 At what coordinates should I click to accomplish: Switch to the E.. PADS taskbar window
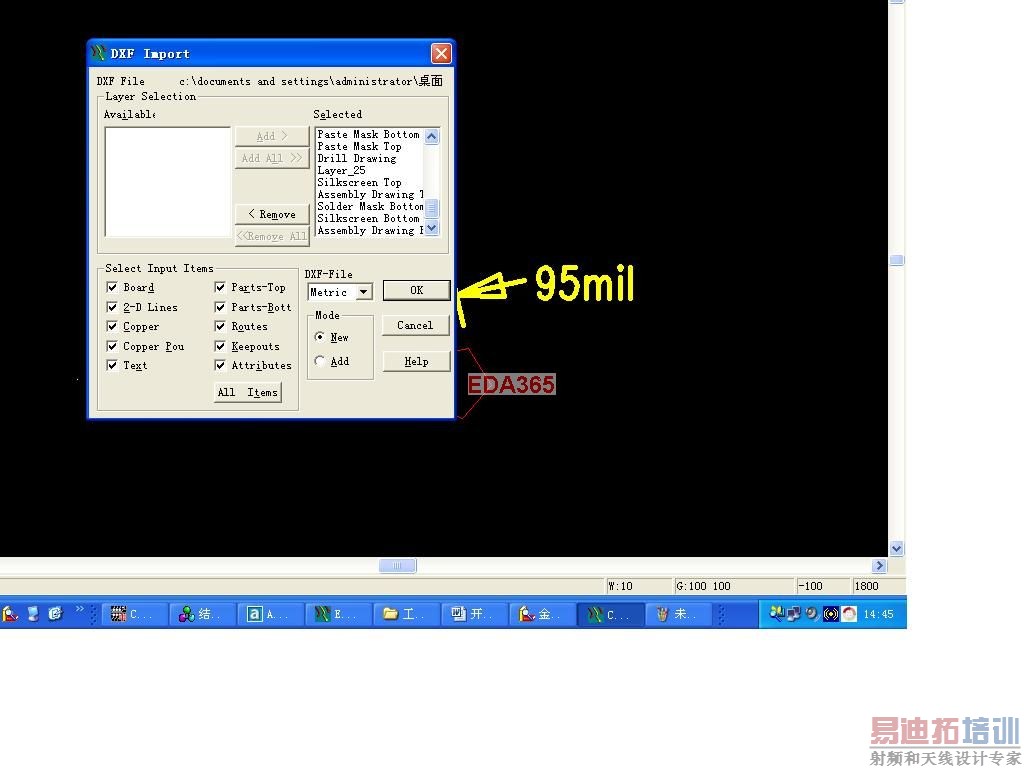tap(339, 614)
